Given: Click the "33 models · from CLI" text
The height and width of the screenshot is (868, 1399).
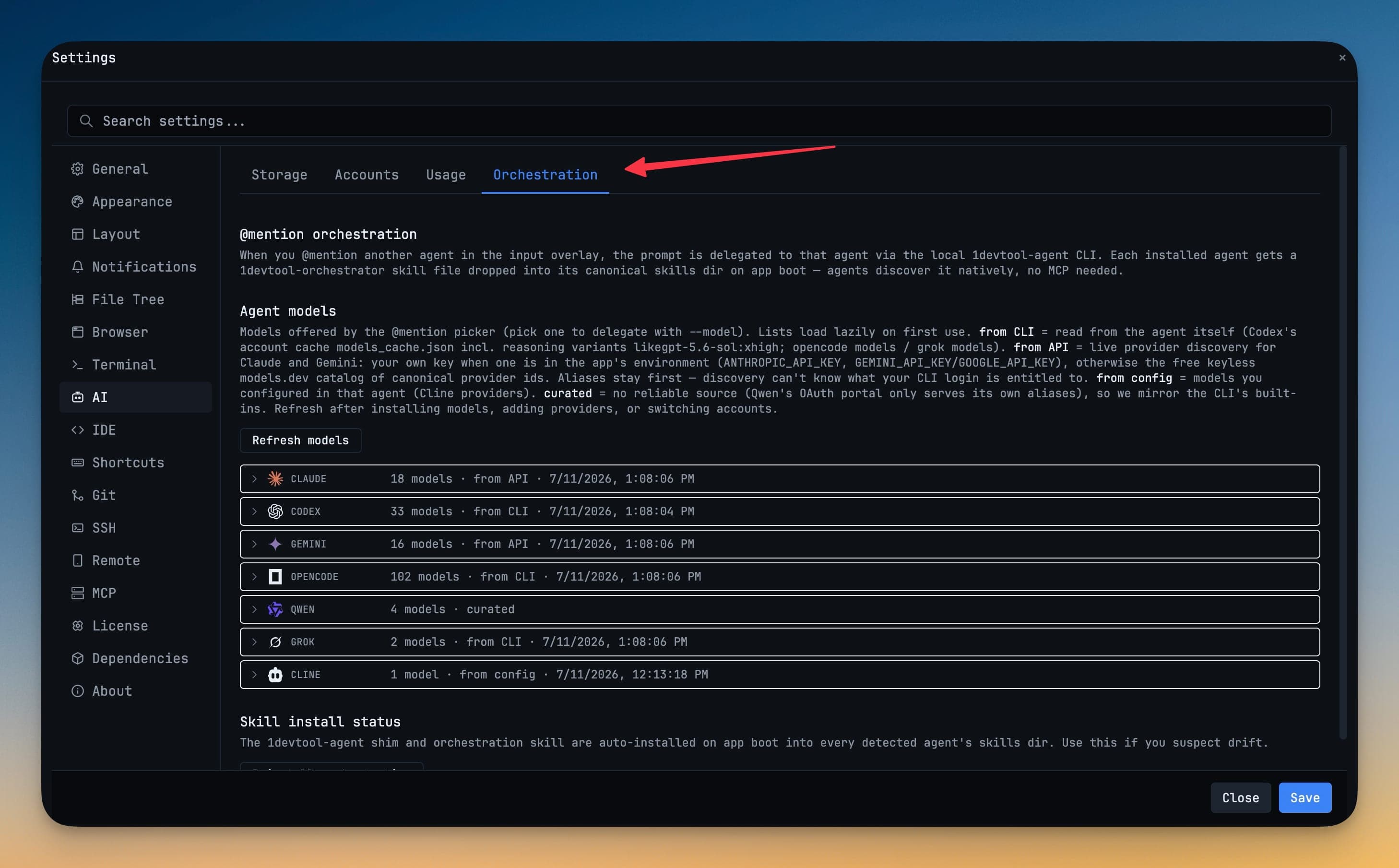Looking at the screenshot, I should point(459,511).
